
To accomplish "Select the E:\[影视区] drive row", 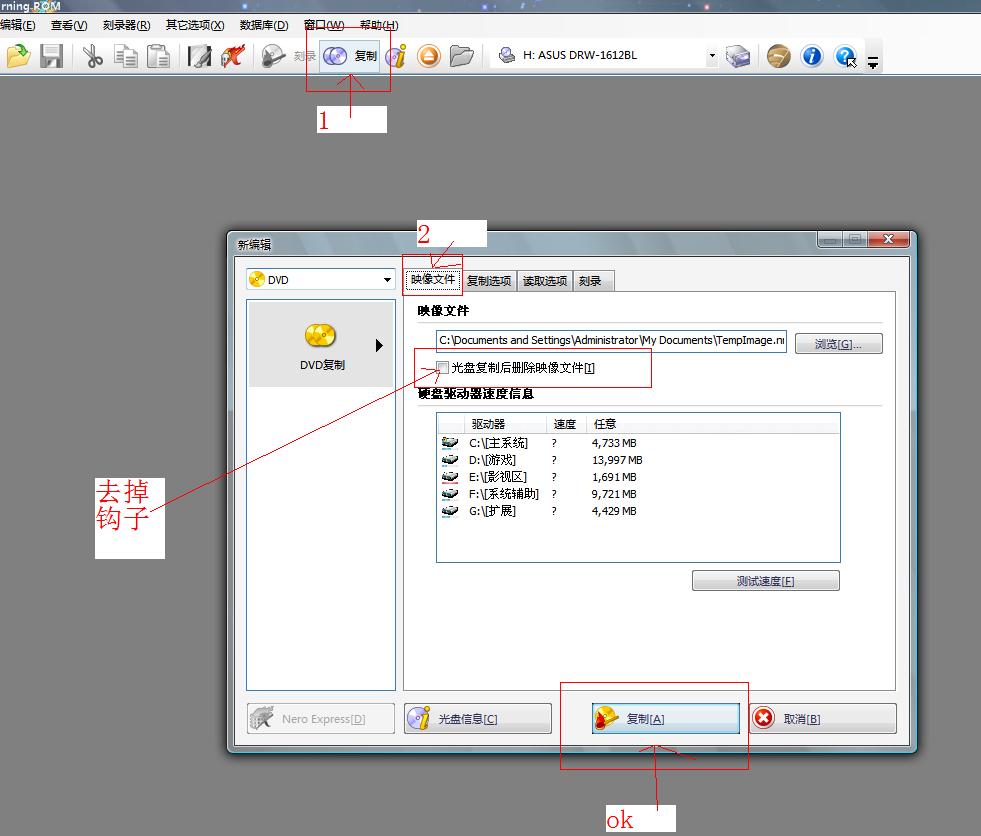I will click(497, 477).
